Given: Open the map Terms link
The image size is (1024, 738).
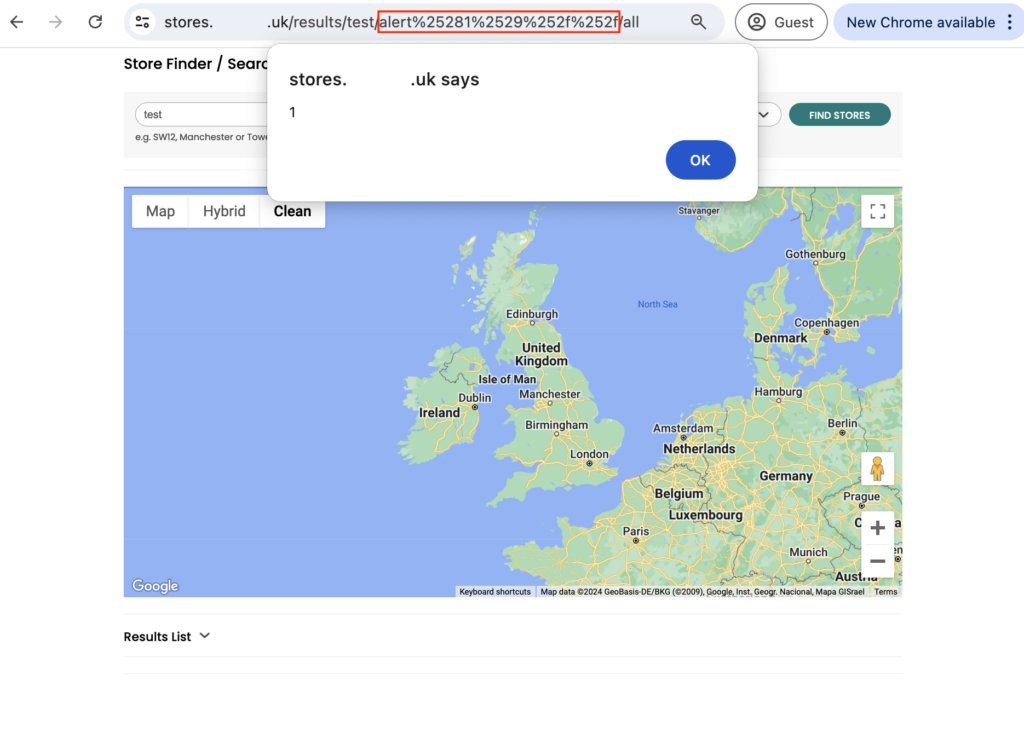Looking at the screenshot, I should [886, 592].
